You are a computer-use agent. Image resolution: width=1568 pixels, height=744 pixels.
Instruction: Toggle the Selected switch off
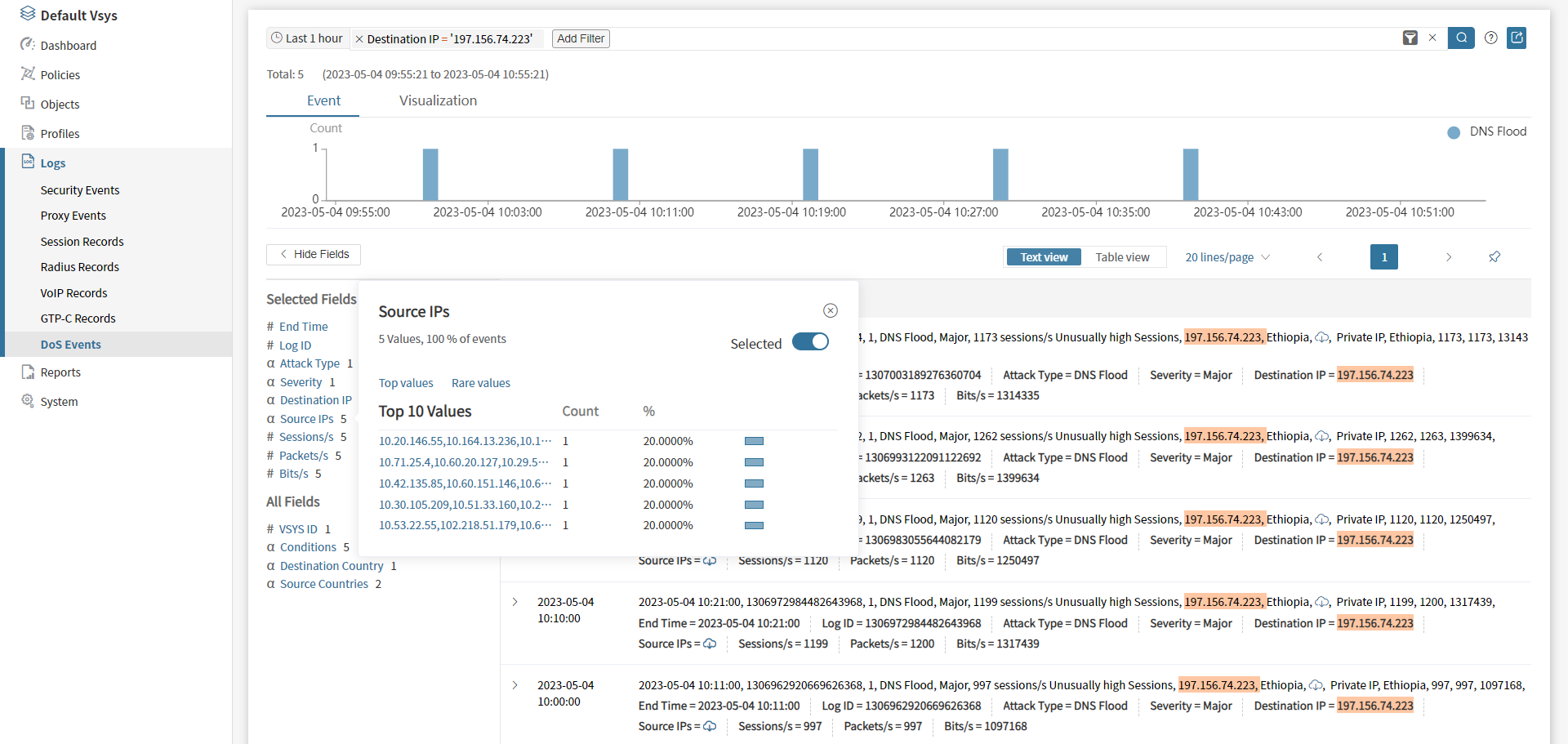click(x=810, y=342)
